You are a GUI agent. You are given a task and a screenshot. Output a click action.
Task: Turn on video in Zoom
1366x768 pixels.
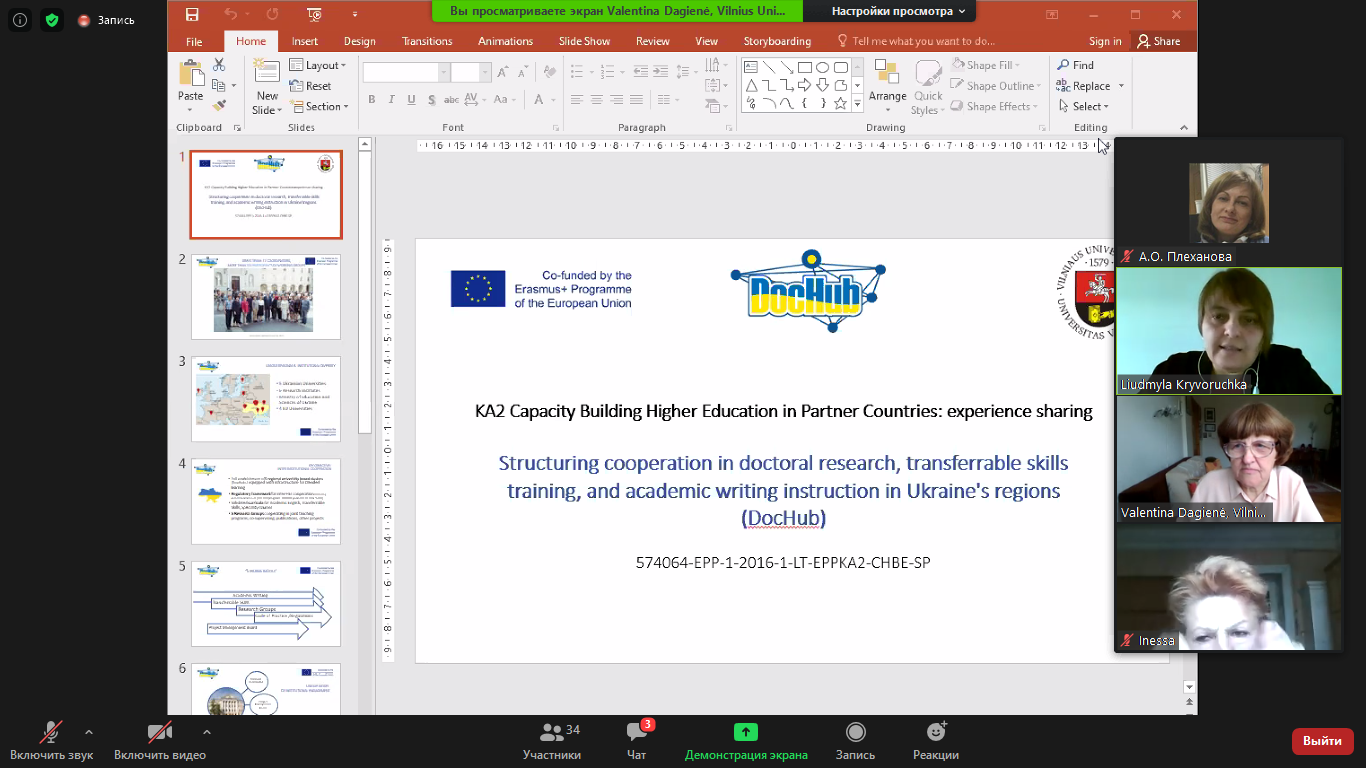tap(160, 742)
